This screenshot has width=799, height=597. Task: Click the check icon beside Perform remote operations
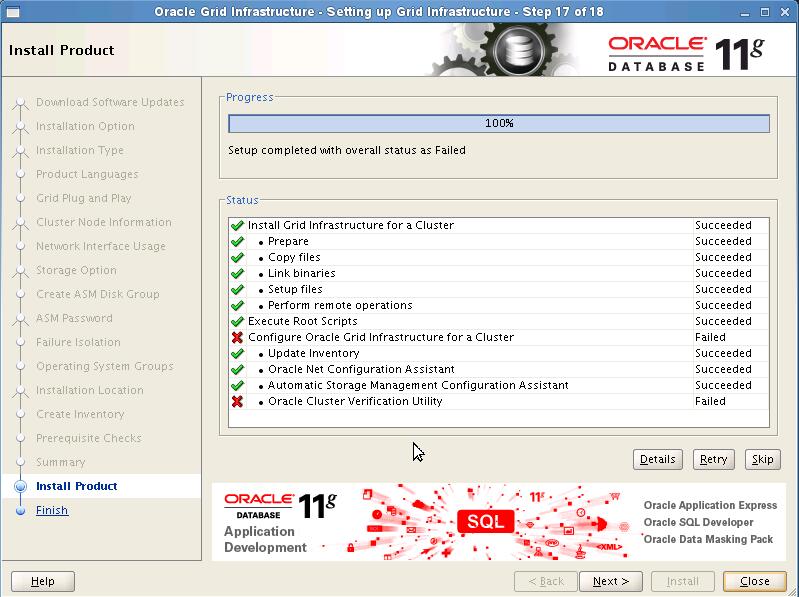(x=237, y=306)
